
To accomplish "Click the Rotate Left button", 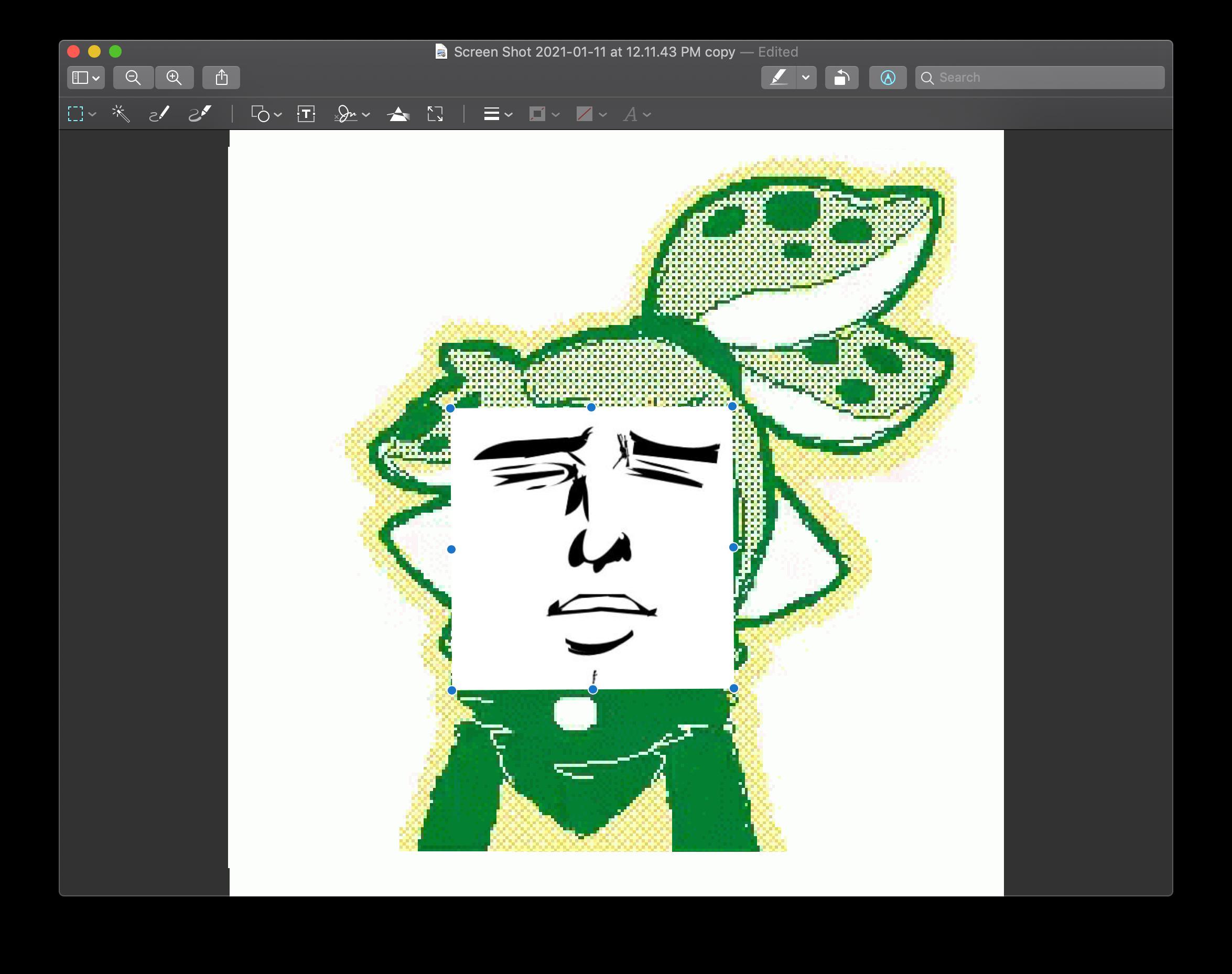I will [x=841, y=78].
